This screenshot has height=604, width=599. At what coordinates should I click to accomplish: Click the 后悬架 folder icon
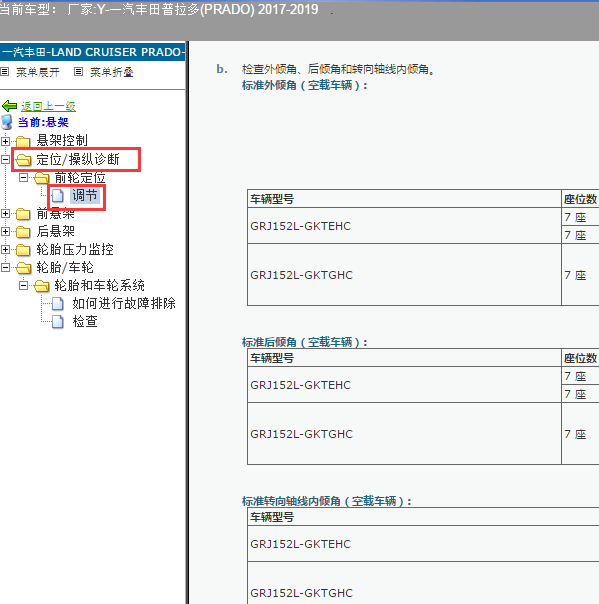(x=23, y=232)
